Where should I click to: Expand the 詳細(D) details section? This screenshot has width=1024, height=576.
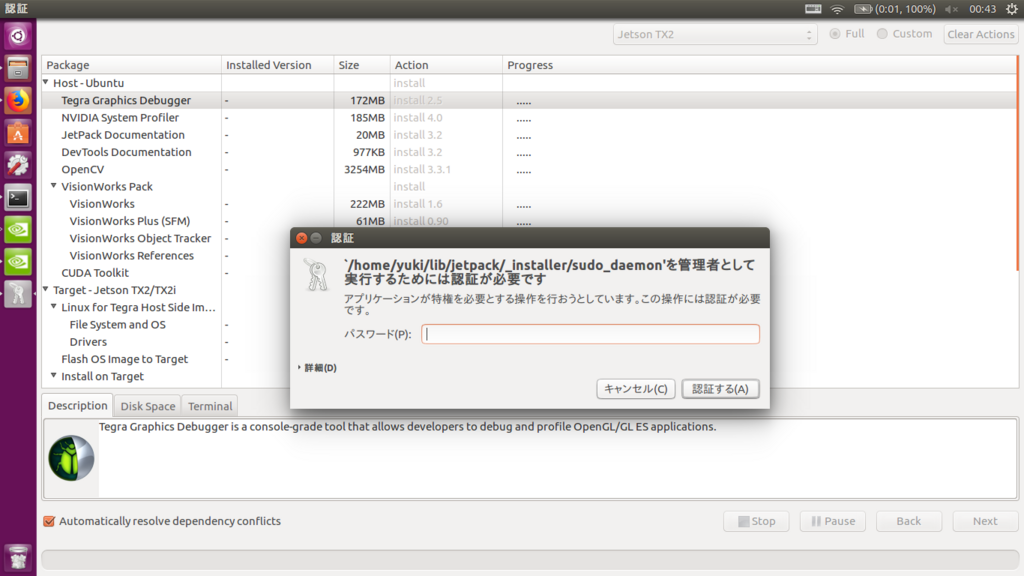317,368
